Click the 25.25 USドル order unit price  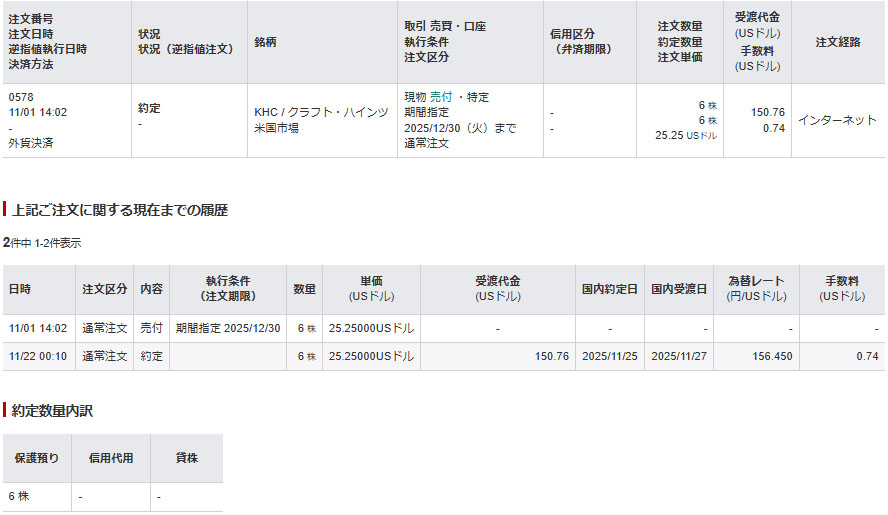pos(685,135)
